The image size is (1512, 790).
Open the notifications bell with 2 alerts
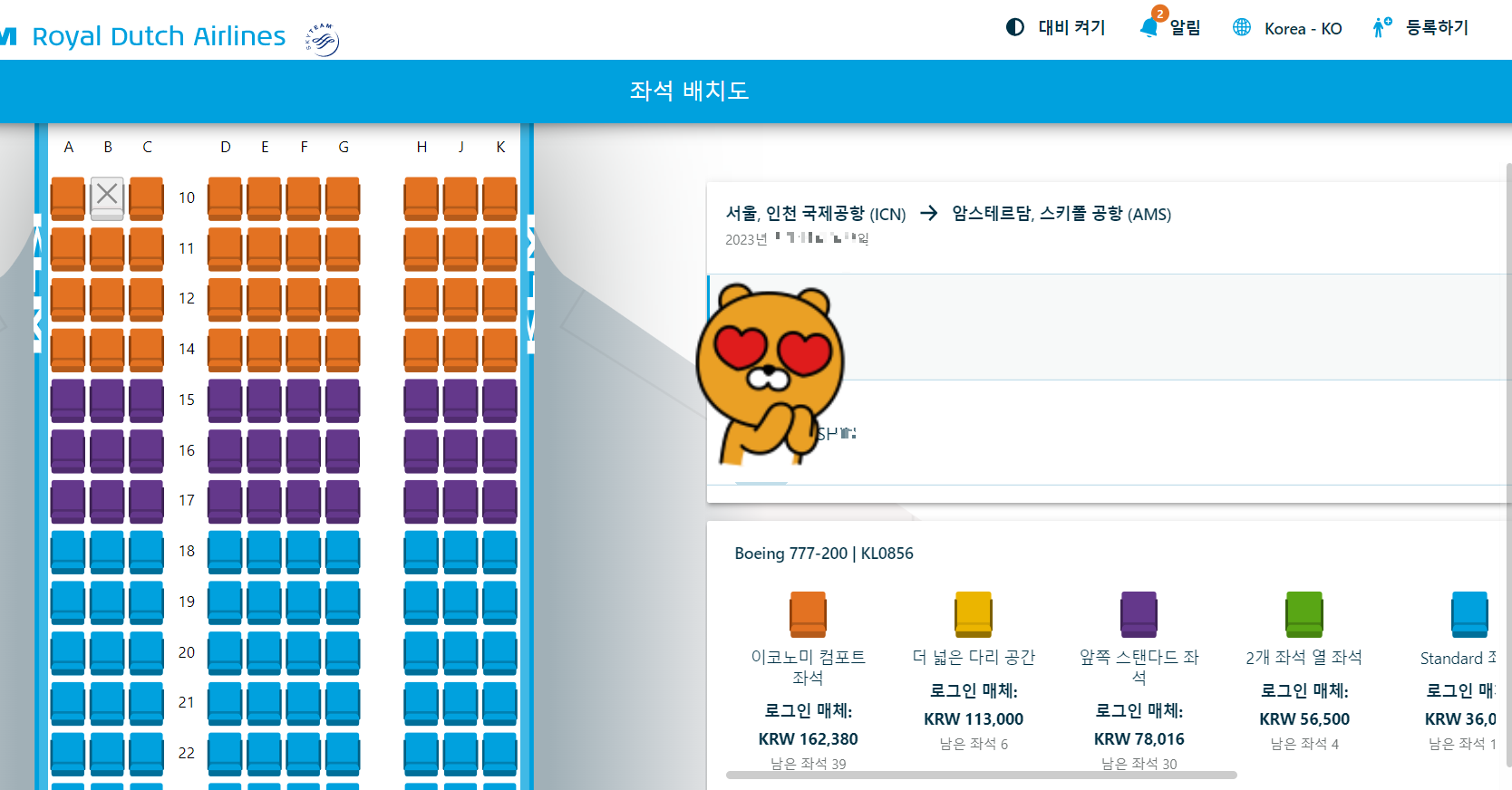tap(1150, 24)
